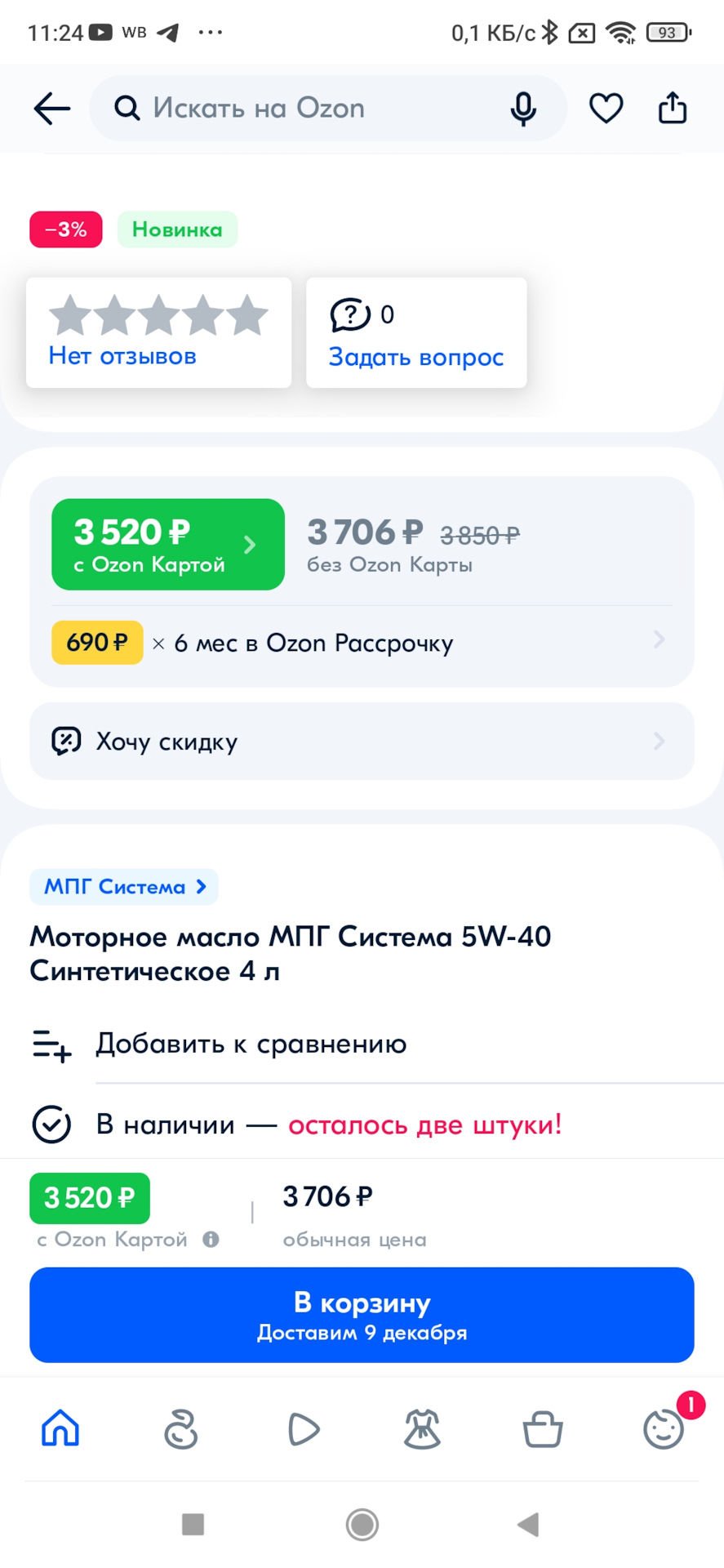The height and width of the screenshot is (1568, 724).
Task: Open the fashion dress icon tab
Action: (422, 1429)
